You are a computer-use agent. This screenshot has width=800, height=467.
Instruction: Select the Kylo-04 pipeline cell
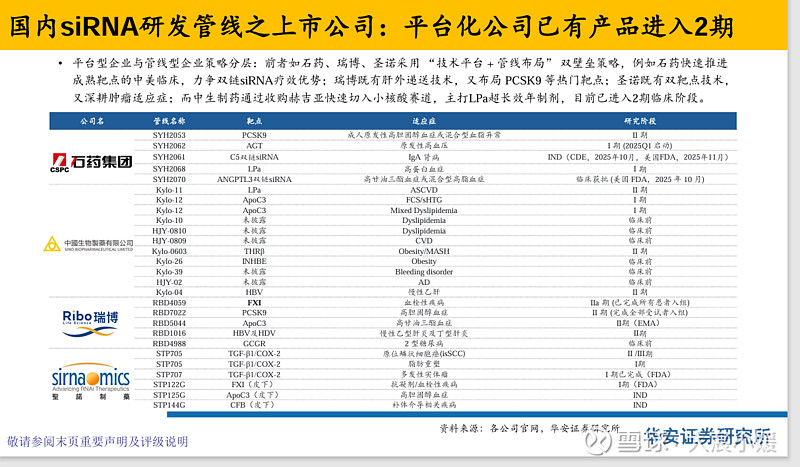click(x=169, y=292)
